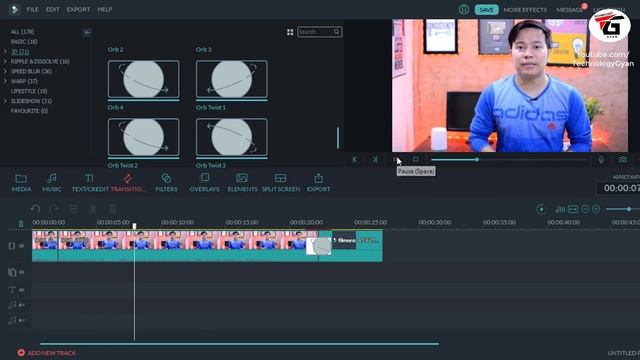
Task: Click the zoom to fit timeline icon
Action: (x=573, y=209)
